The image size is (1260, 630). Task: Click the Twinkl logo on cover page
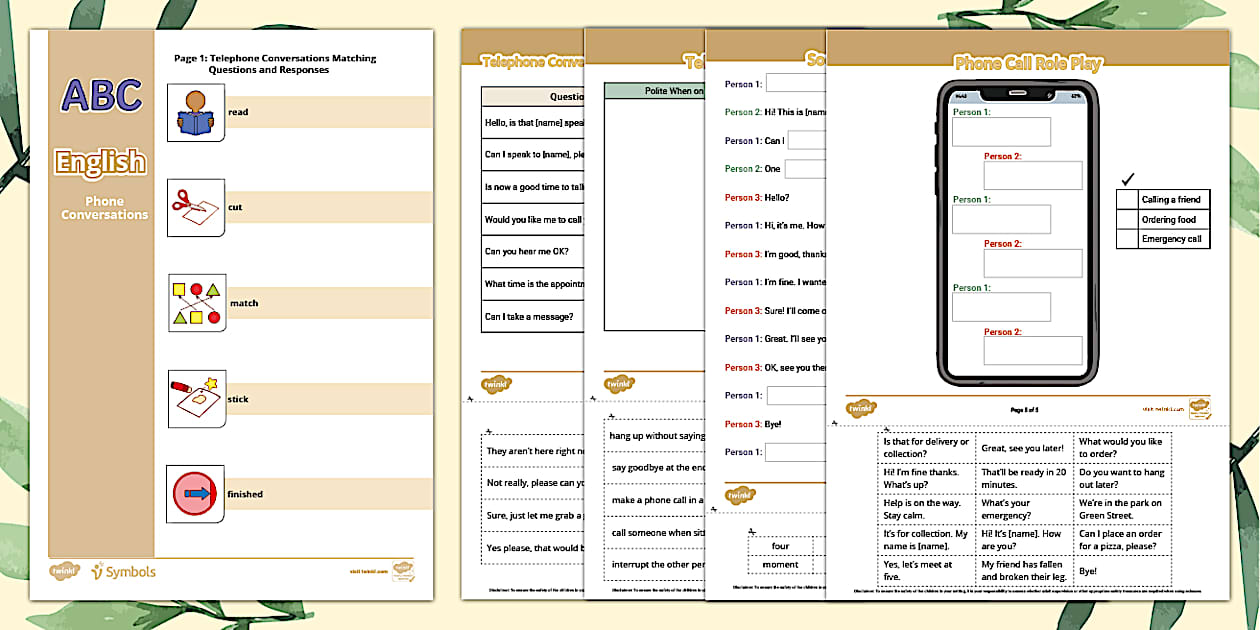click(62, 572)
